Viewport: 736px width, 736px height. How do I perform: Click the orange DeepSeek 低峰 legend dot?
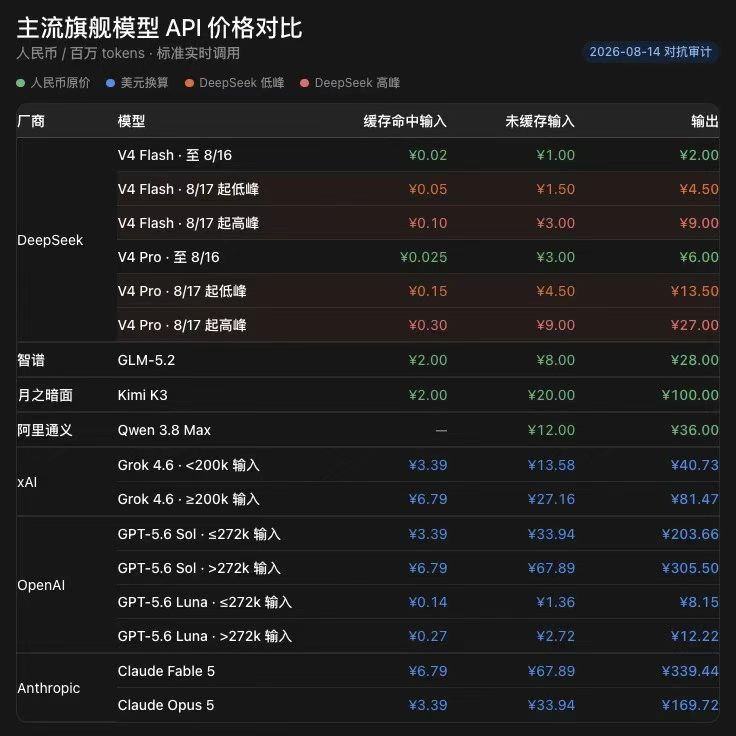[189, 83]
